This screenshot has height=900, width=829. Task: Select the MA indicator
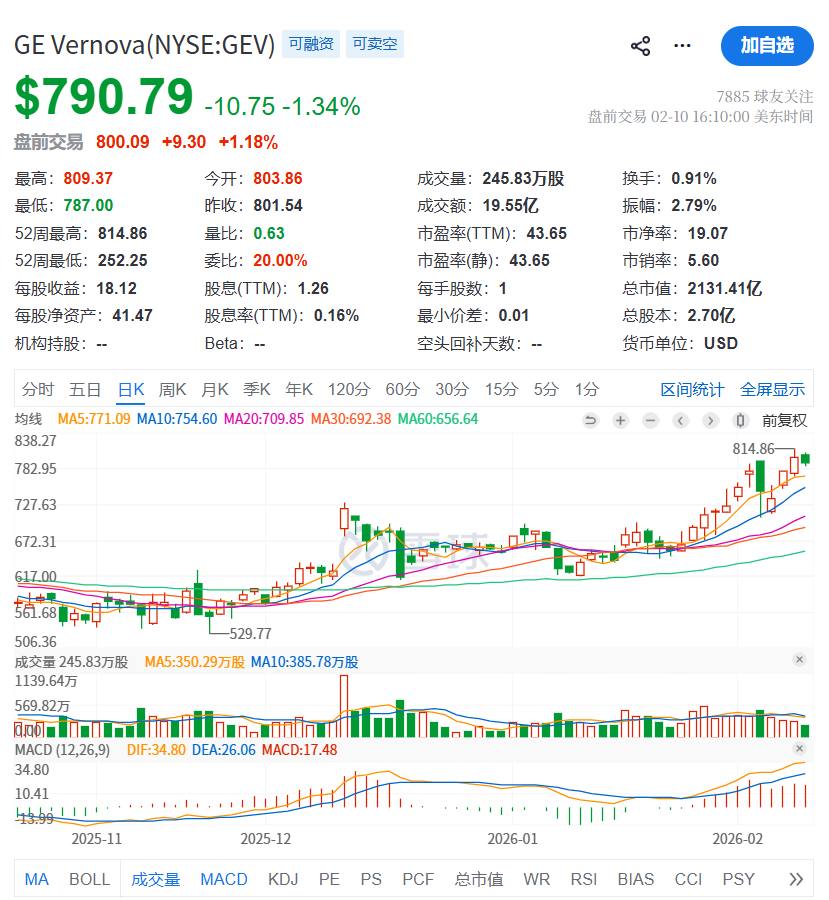coord(37,879)
